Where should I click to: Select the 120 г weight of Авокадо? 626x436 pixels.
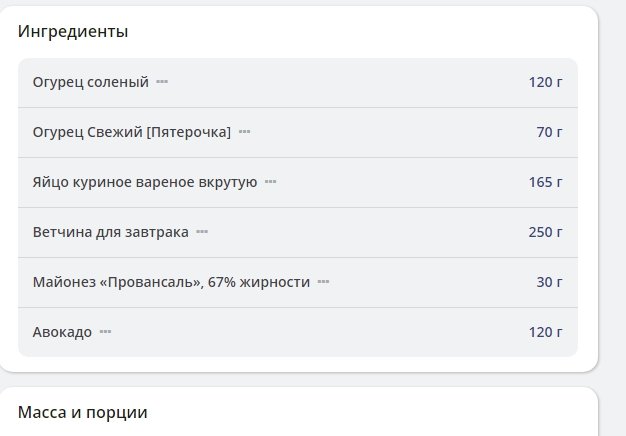click(x=545, y=332)
